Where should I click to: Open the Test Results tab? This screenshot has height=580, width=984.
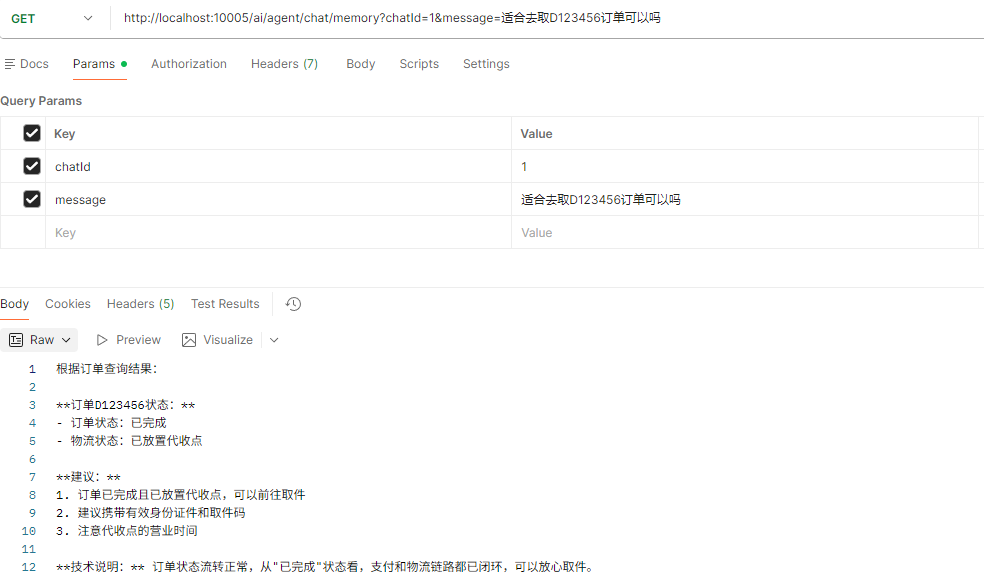[225, 304]
